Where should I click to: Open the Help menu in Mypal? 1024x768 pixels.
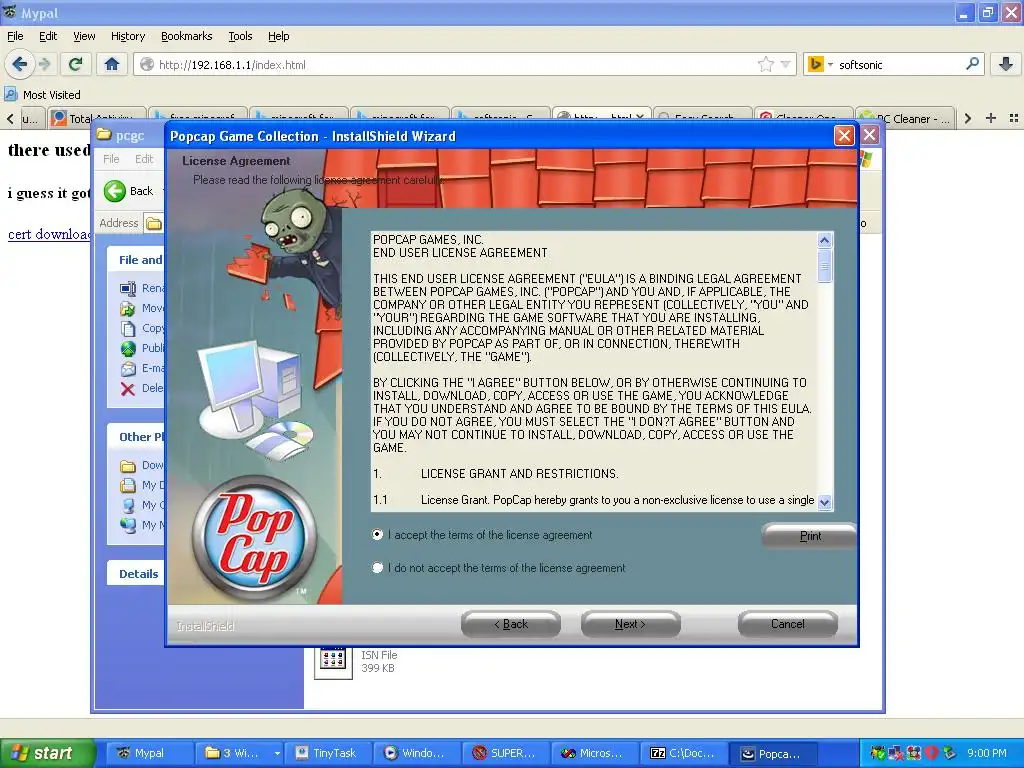click(x=278, y=36)
